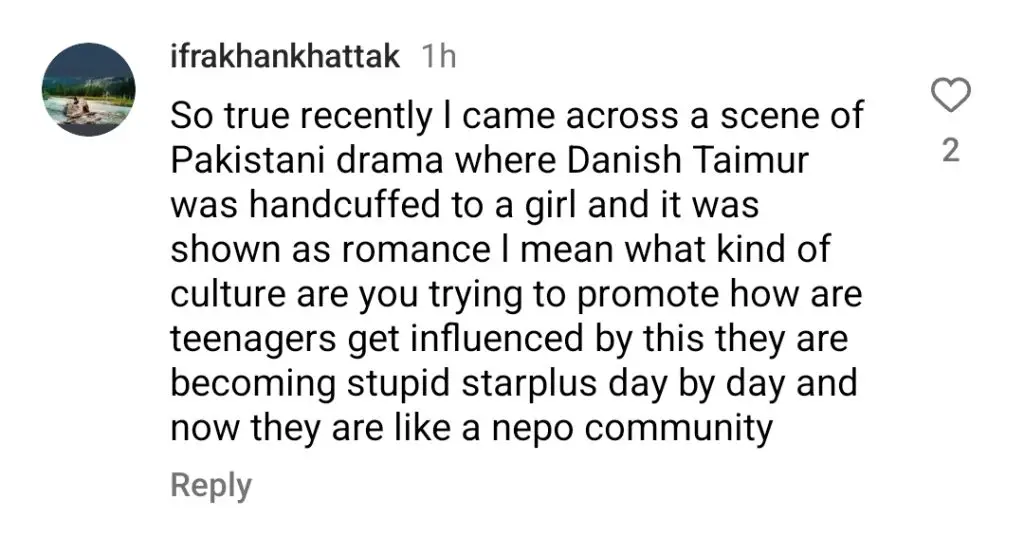
Task: Click the word "culture" in the comment
Action: pyautogui.click(x=229, y=294)
